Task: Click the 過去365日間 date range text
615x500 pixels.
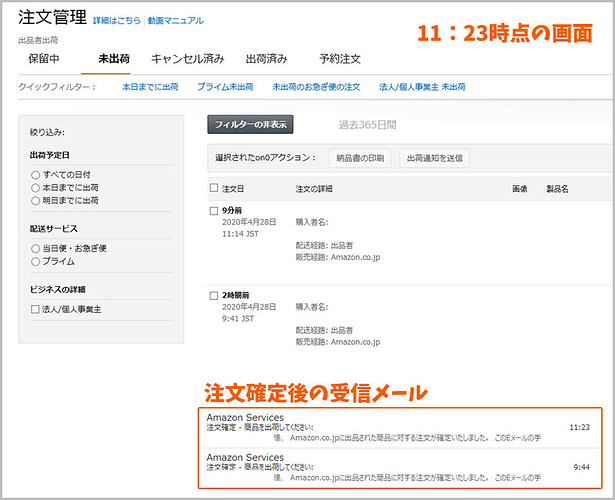Action: [x=368, y=125]
